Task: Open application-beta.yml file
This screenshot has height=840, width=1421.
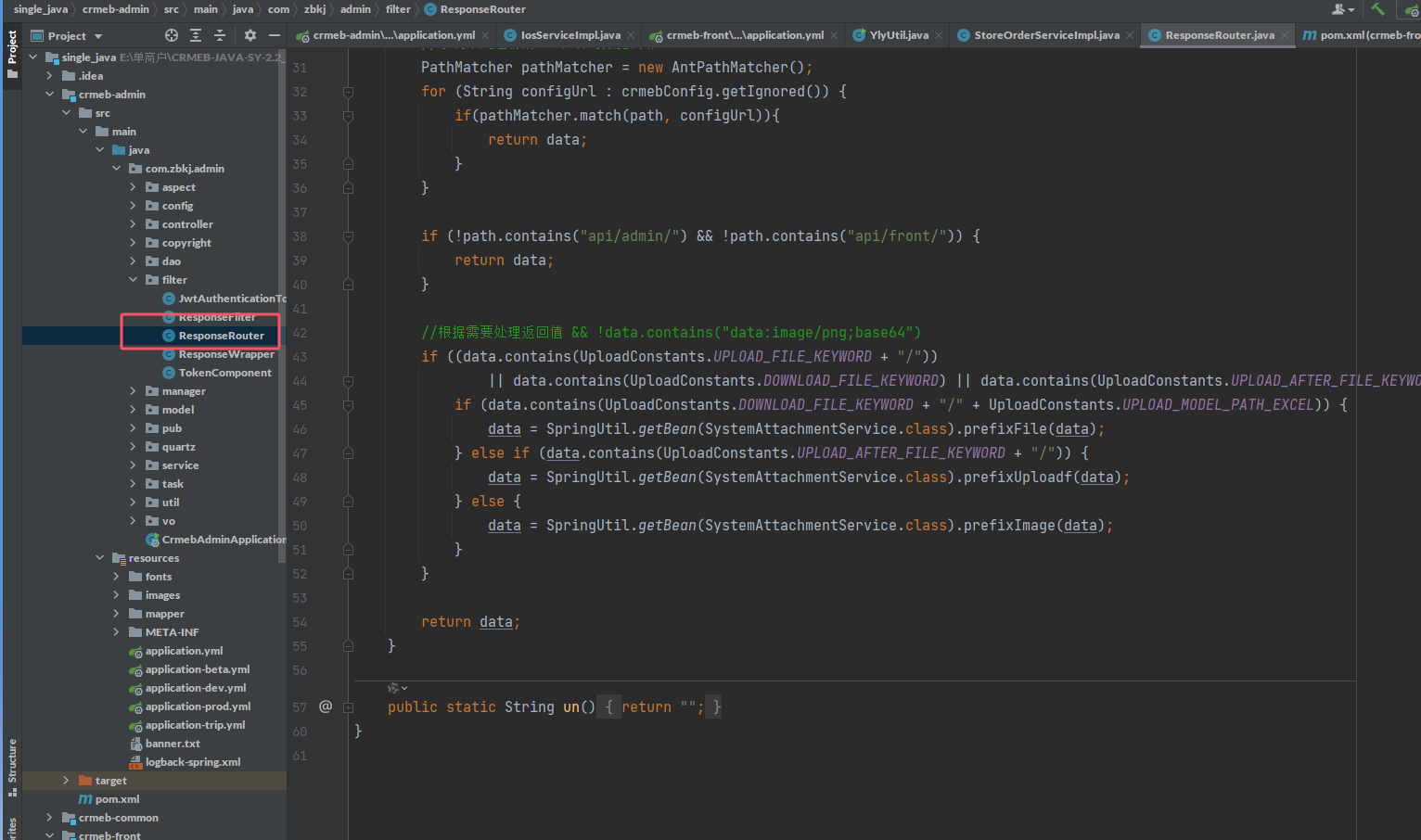Action: [189, 669]
